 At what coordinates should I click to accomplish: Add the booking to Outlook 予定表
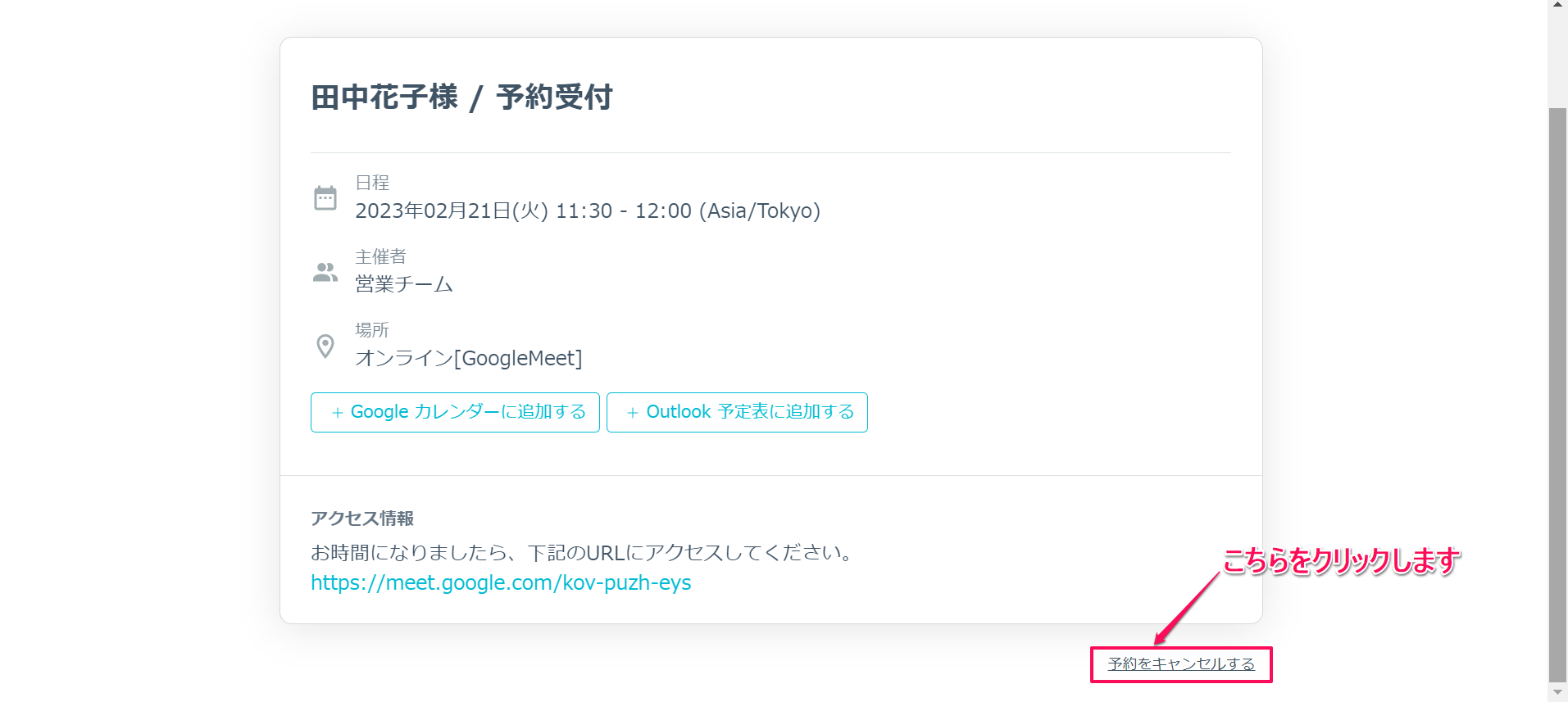pos(737,412)
